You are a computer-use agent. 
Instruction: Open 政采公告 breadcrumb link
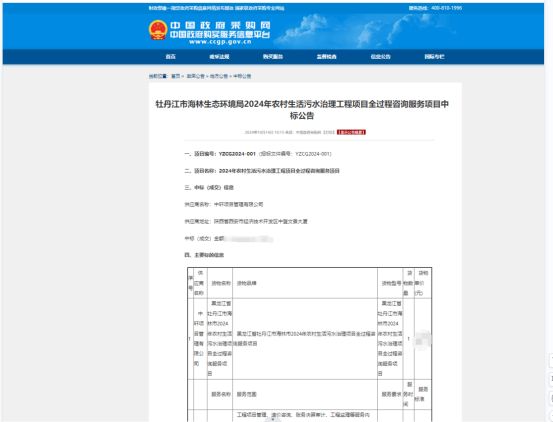click(x=195, y=76)
